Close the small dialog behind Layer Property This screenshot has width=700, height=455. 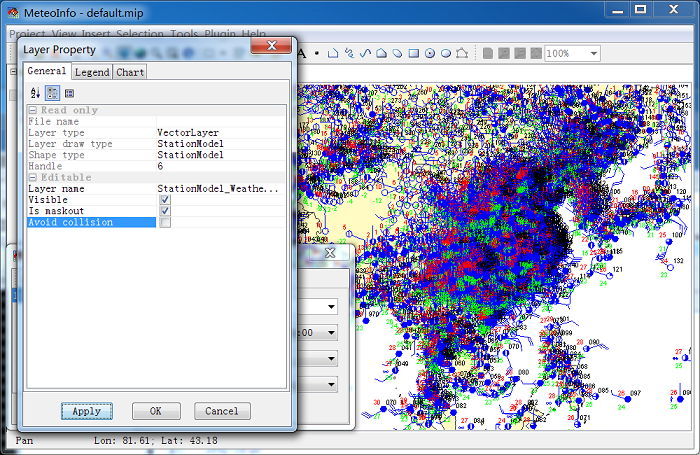(330, 253)
